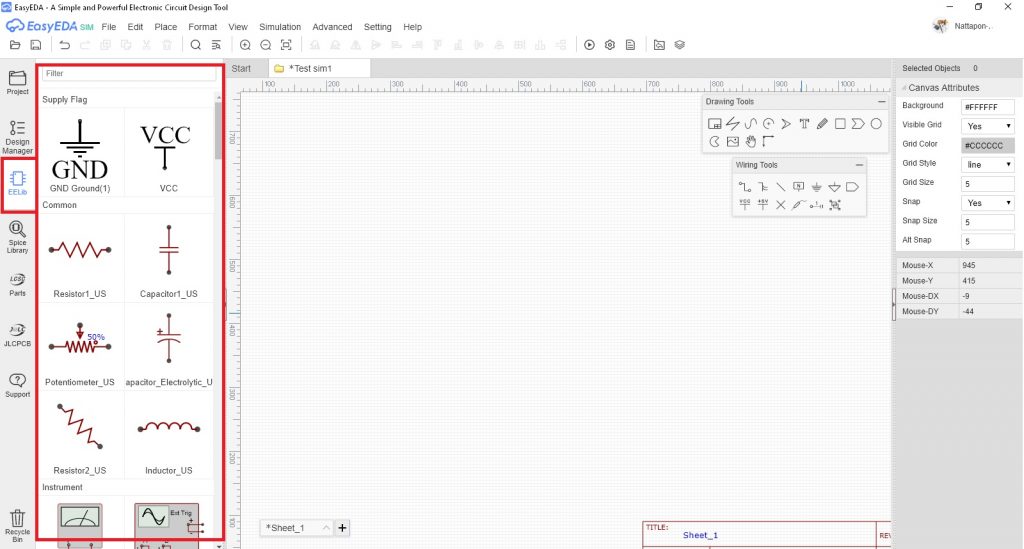Click the Grid Color #CCCCCC swatch
This screenshot has height=549, width=1024.
(x=988, y=145)
